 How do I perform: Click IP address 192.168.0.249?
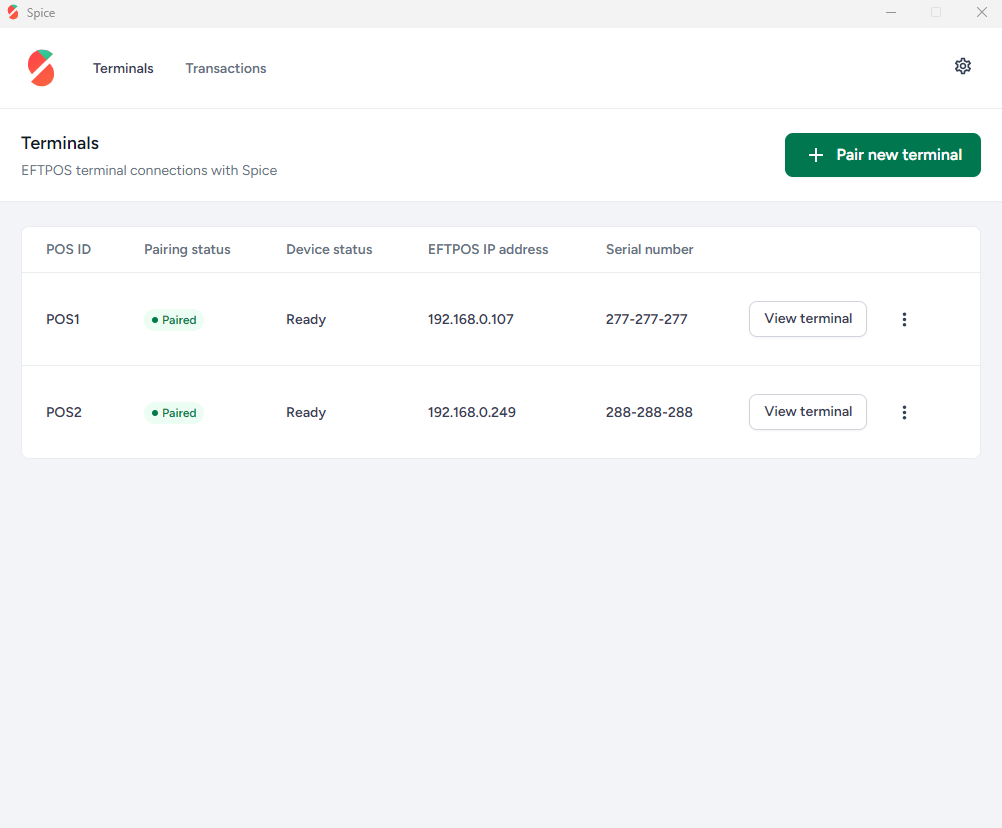(x=472, y=412)
